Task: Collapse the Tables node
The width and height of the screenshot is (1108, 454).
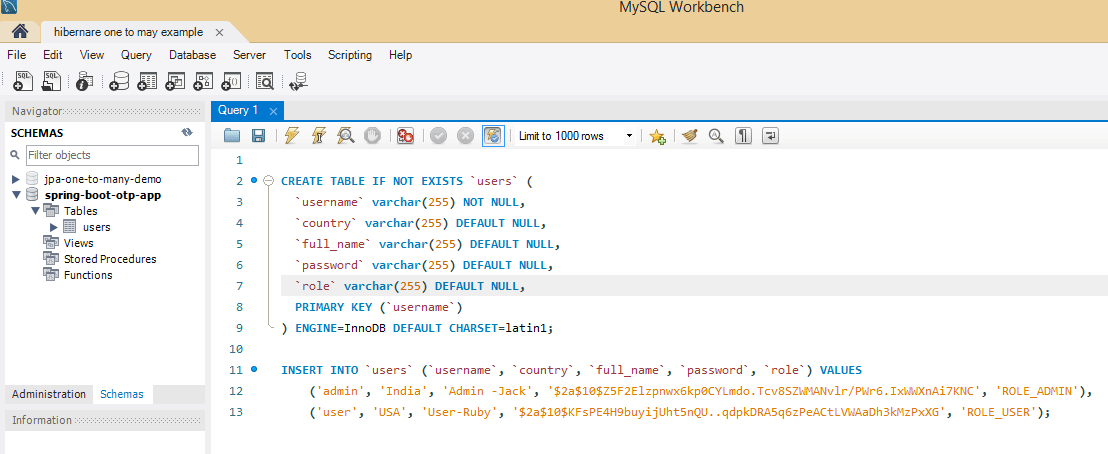Action: [35, 211]
